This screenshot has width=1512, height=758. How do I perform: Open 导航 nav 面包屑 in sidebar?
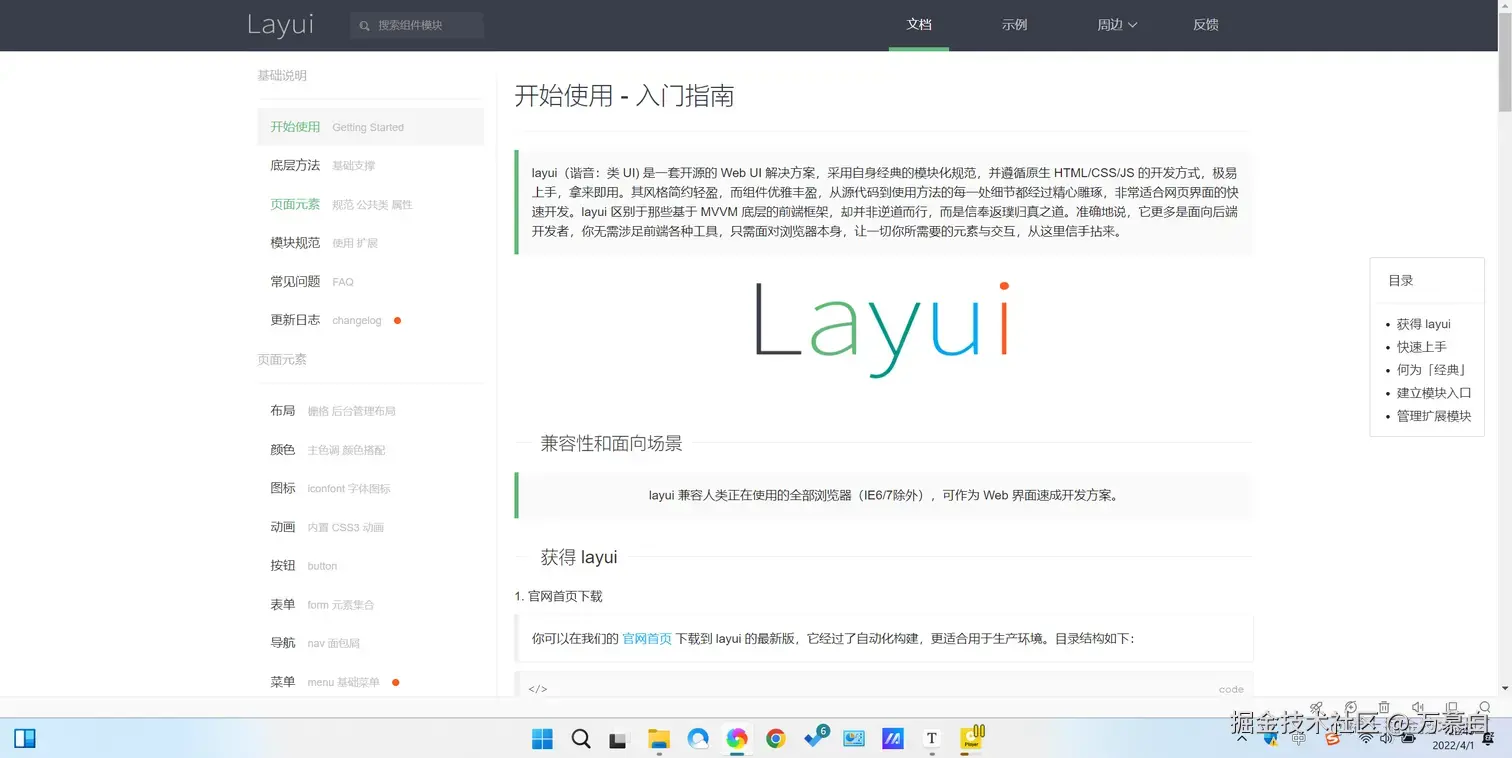point(370,642)
